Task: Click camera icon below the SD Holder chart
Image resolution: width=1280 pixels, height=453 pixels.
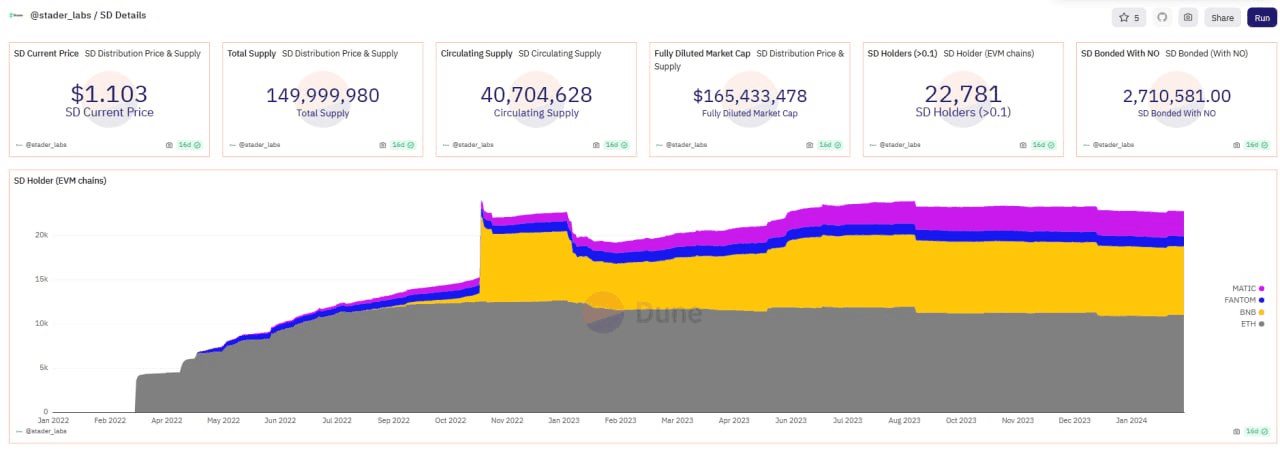Action: coord(1237,431)
